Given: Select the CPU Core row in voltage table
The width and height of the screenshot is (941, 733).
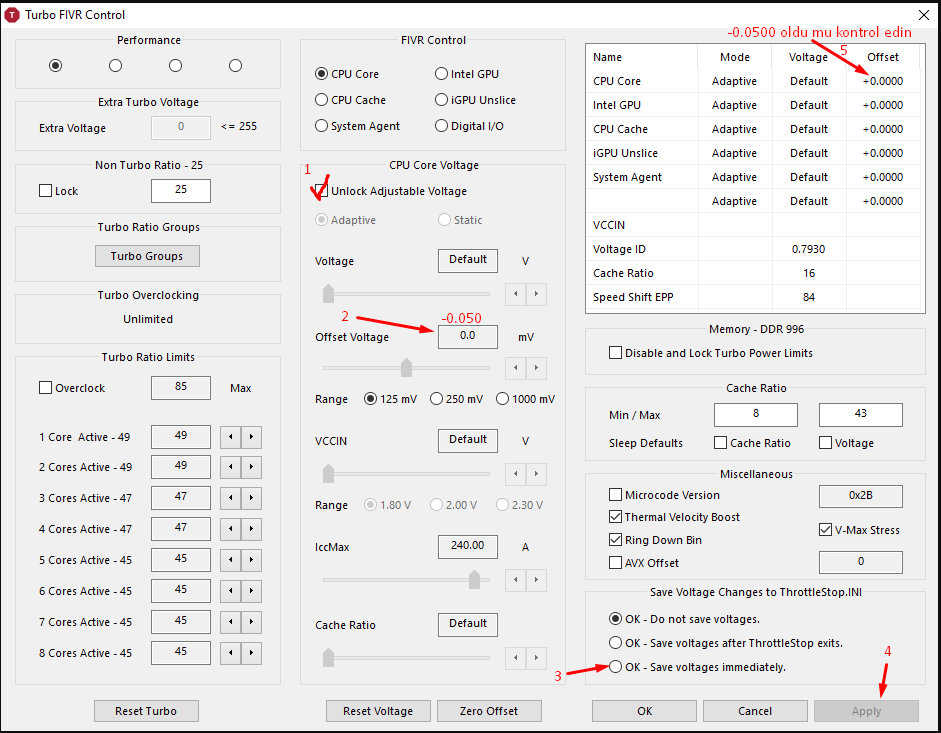Looking at the screenshot, I should (x=755, y=81).
